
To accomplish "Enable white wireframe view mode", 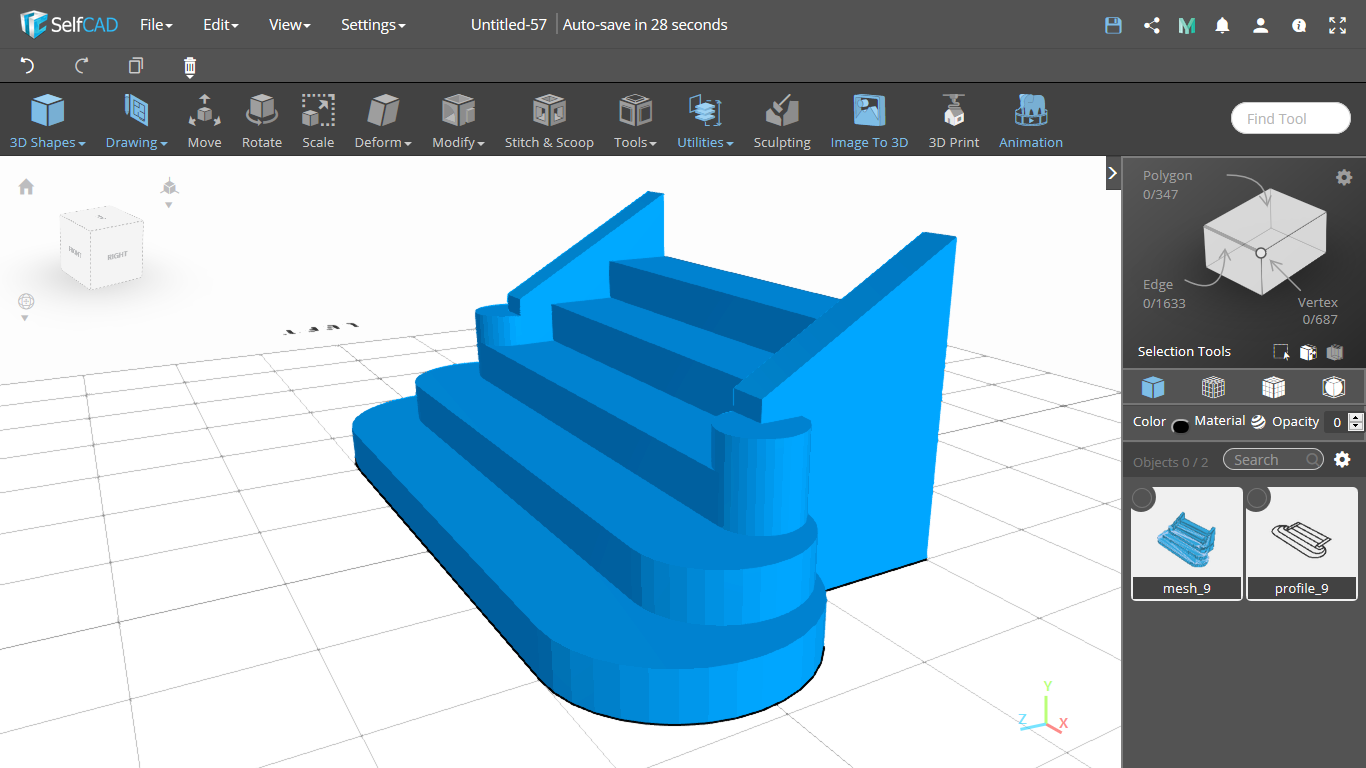I will (x=1273, y=387).
